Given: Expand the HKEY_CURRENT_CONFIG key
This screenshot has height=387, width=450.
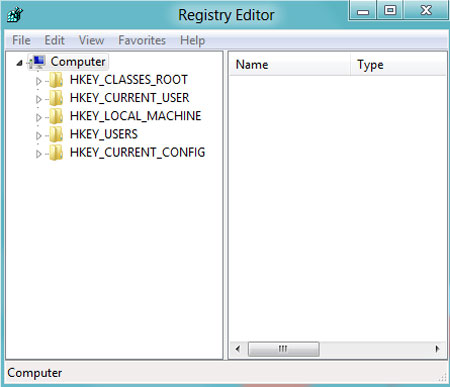Looking at the screenshot, I should pos(39,154).
